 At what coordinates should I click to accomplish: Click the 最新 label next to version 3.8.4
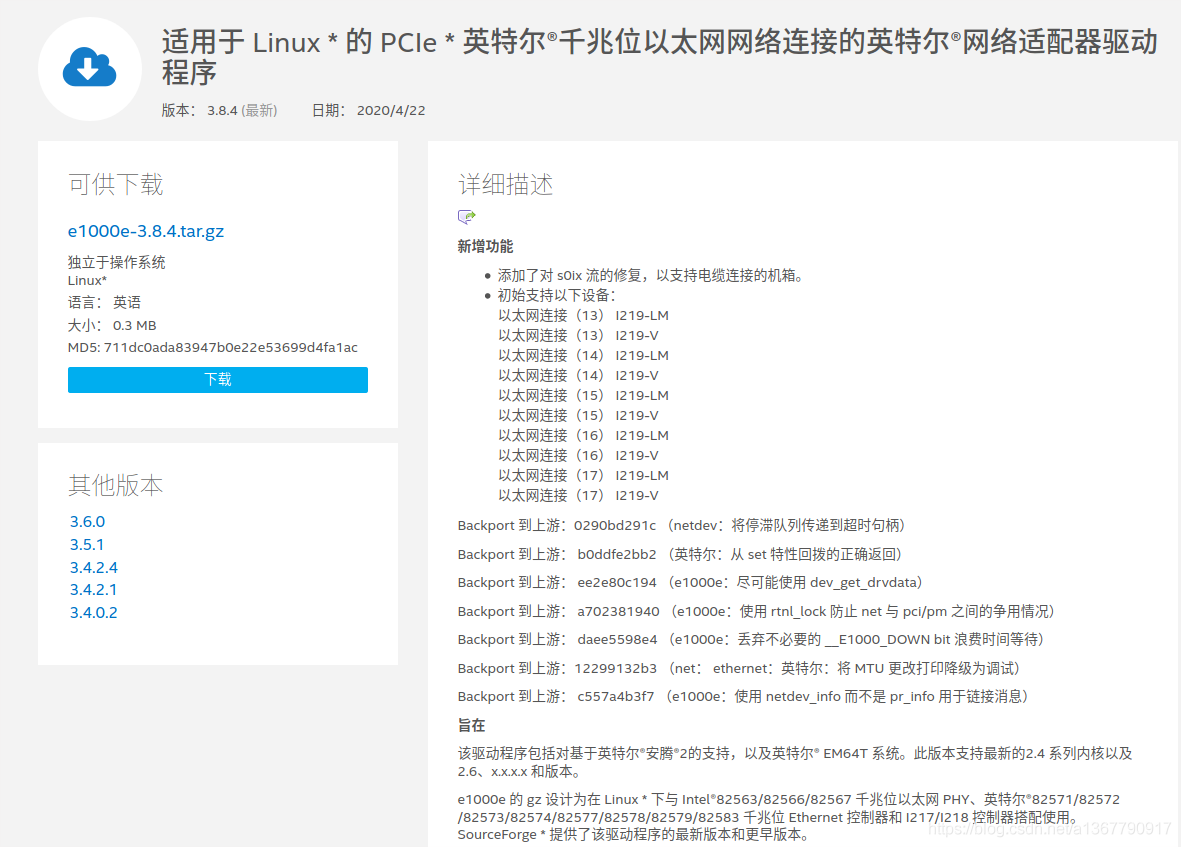coord(257,111)
